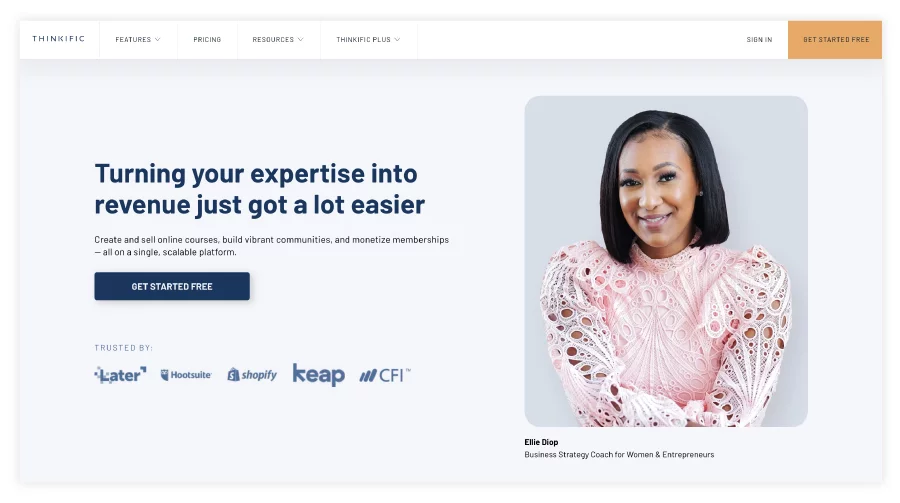Image resolution: width=900 pixels, height=503 pixels.
Task: Click the main headline text
Action: tap(260, 189)
